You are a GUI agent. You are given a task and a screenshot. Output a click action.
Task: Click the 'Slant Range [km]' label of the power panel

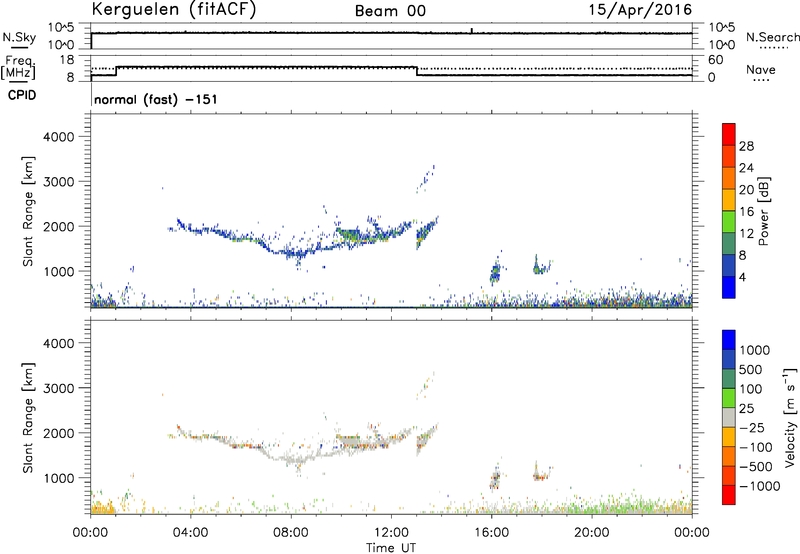coord(28,211)
